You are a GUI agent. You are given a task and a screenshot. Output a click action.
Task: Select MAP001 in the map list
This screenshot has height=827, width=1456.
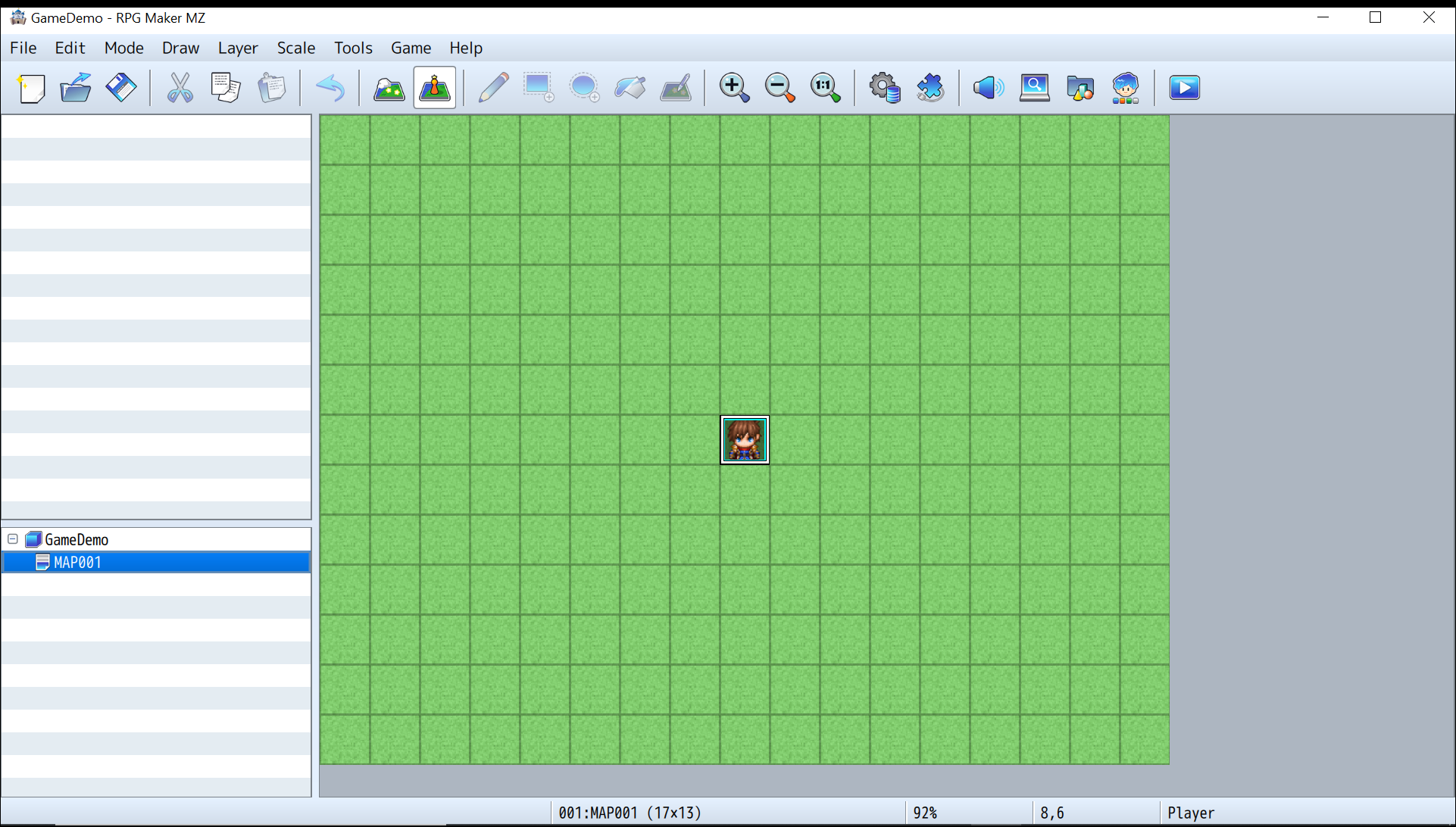[x=156, y=562]
